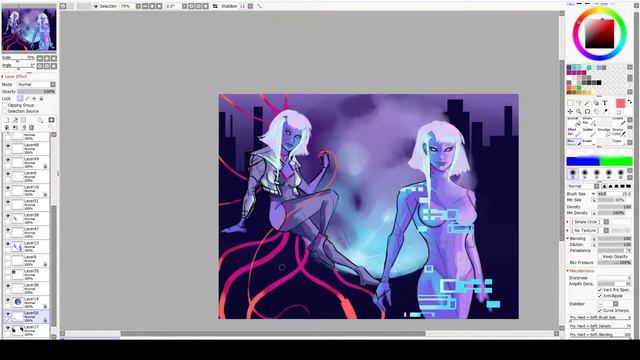Select Layer47 in the layer list
Image resolution: width=640 pixels, height=360 pixels.
coord(27,233)
